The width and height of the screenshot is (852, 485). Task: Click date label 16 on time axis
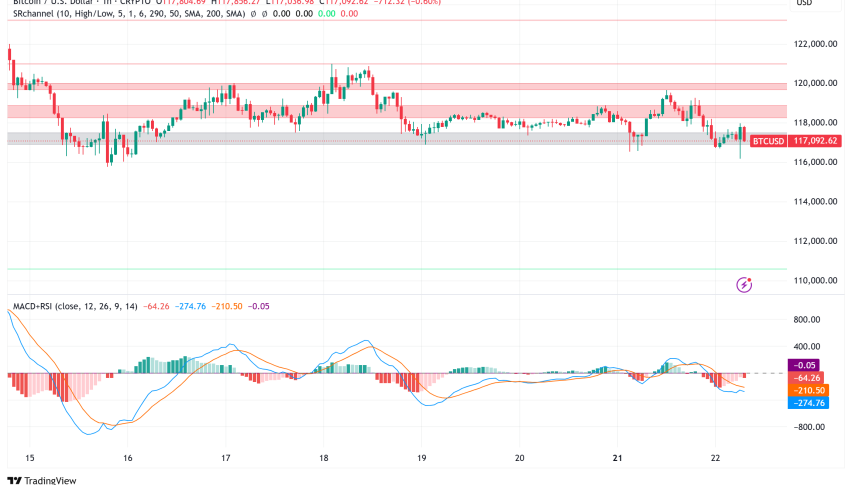pos(127,458)
